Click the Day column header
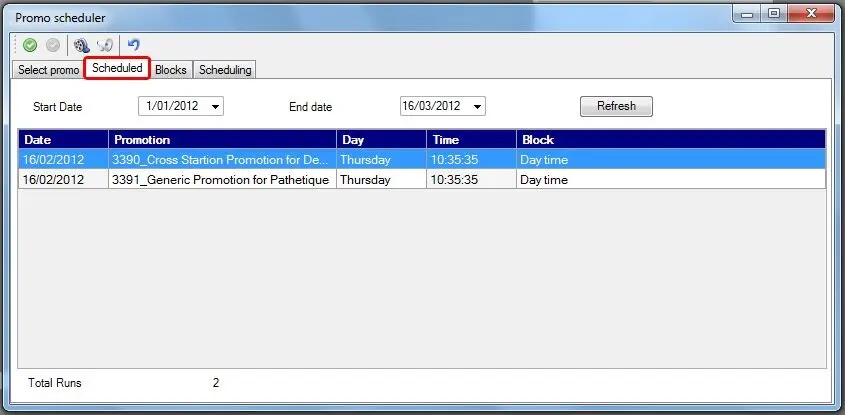 [x=380, y=140]
